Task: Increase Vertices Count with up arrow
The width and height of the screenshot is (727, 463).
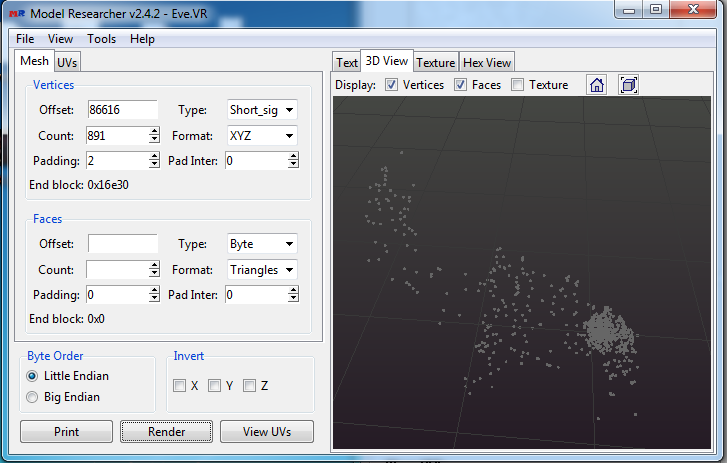Action: coord(154,131)
